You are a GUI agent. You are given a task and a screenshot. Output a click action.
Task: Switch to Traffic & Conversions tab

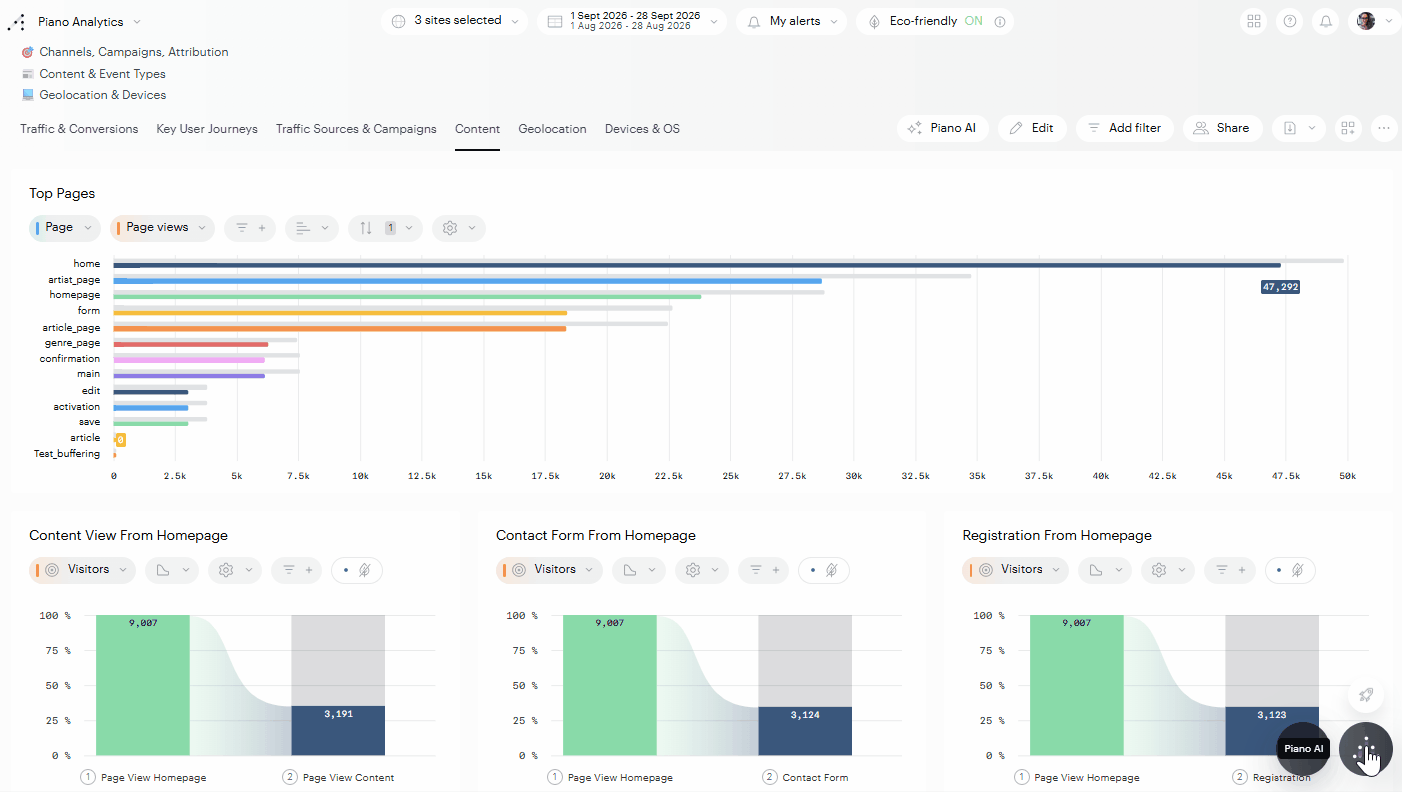79,129
